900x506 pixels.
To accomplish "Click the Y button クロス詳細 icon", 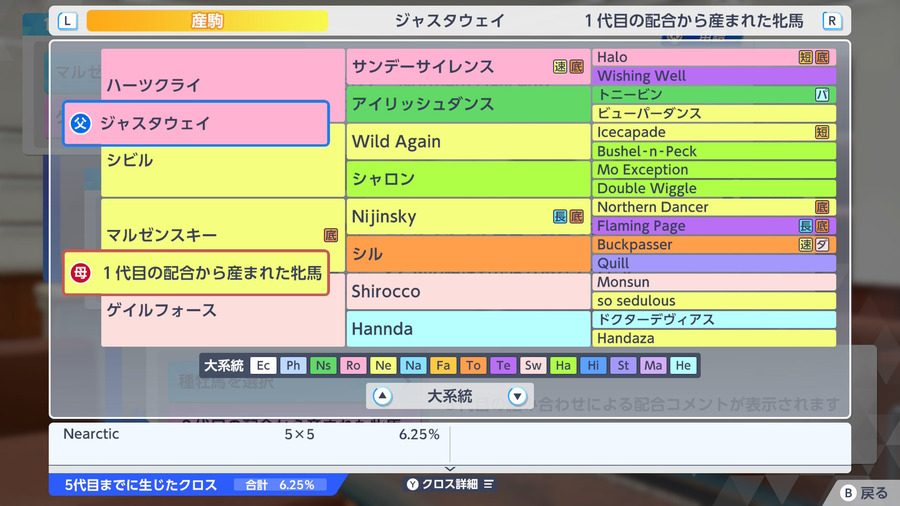I will click(x=412, y=484).
